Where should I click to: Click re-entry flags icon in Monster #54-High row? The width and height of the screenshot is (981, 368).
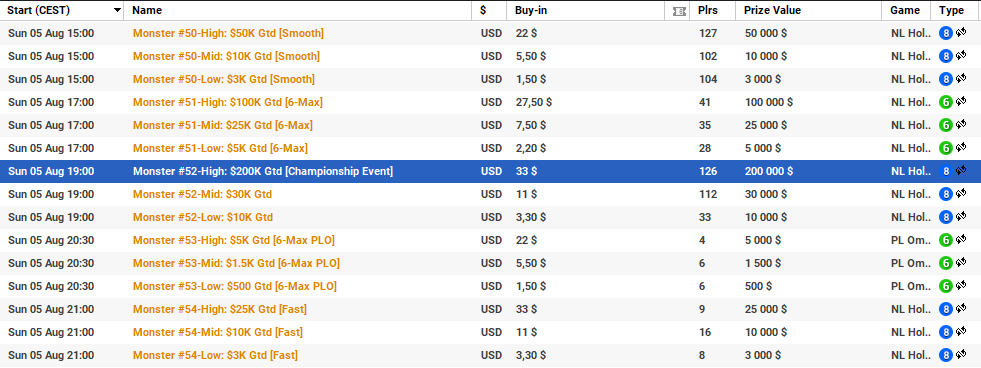[961, 308]
